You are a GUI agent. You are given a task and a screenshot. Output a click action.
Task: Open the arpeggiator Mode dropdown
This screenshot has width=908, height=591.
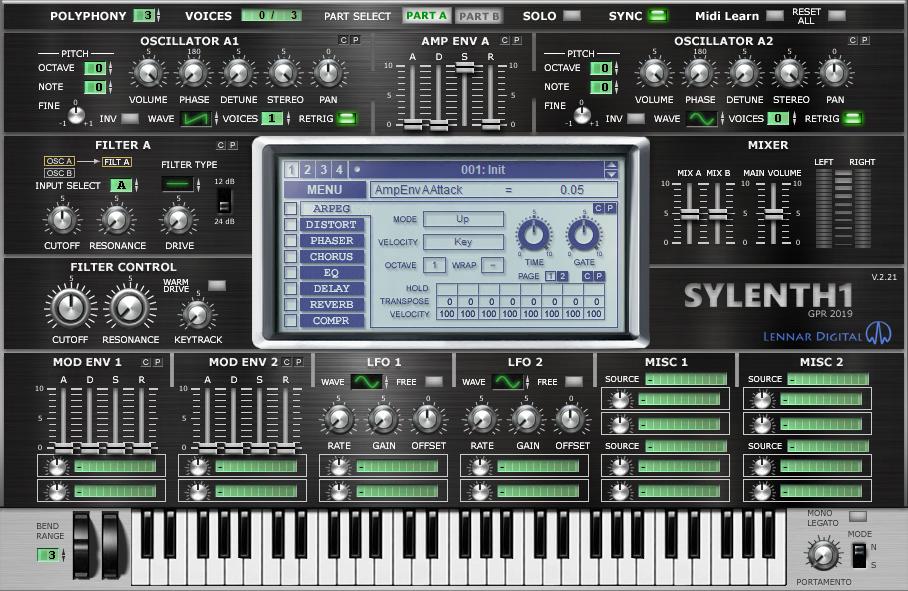coord(463,219)
